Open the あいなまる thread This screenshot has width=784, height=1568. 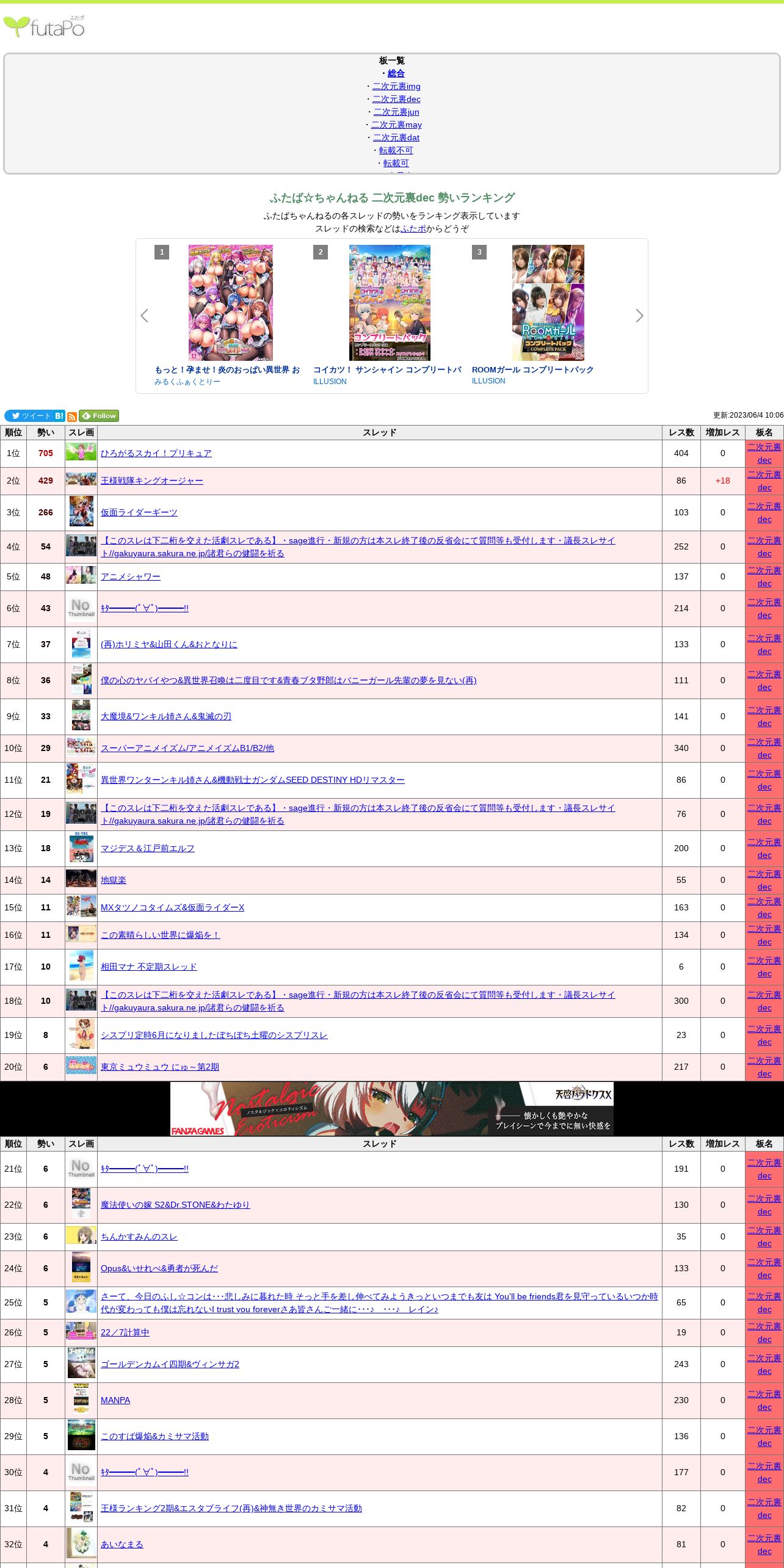point(122,1544)
